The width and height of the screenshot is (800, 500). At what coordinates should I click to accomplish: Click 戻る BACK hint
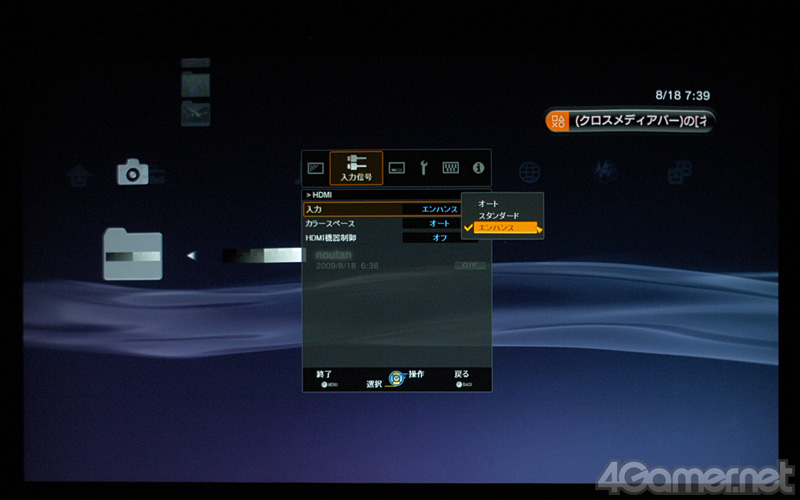pos(462,378)
